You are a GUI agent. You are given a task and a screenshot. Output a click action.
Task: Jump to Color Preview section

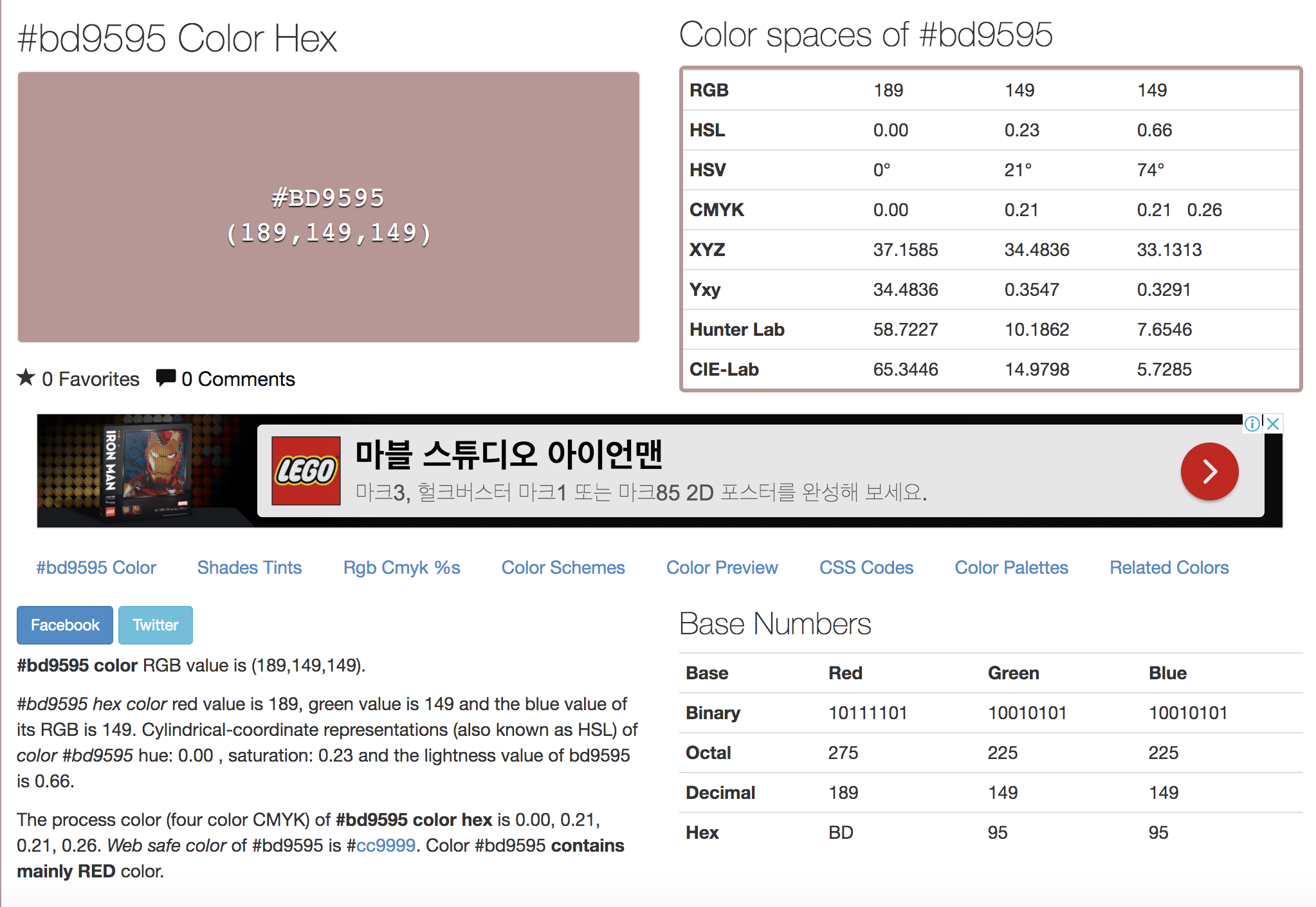722,567
